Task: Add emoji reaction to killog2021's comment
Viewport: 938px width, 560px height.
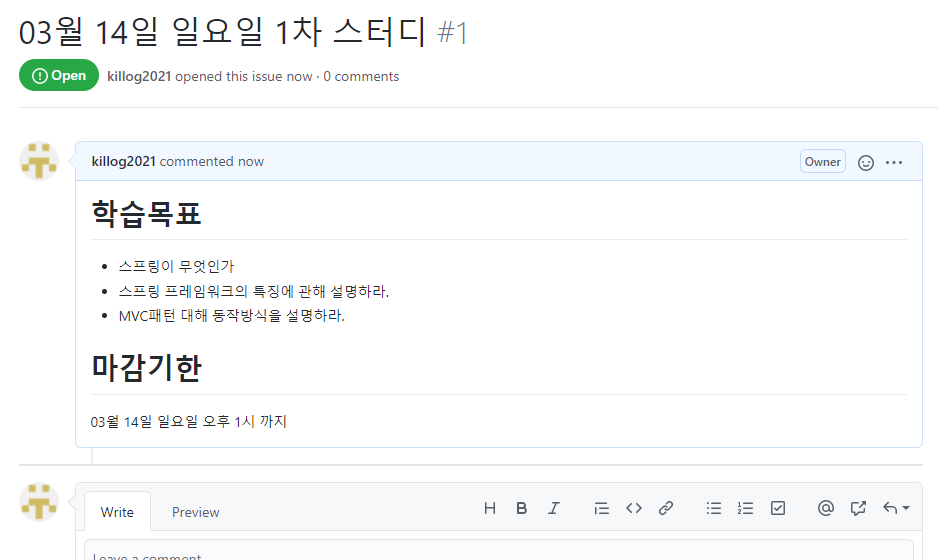Action: [x=866, y=163]
